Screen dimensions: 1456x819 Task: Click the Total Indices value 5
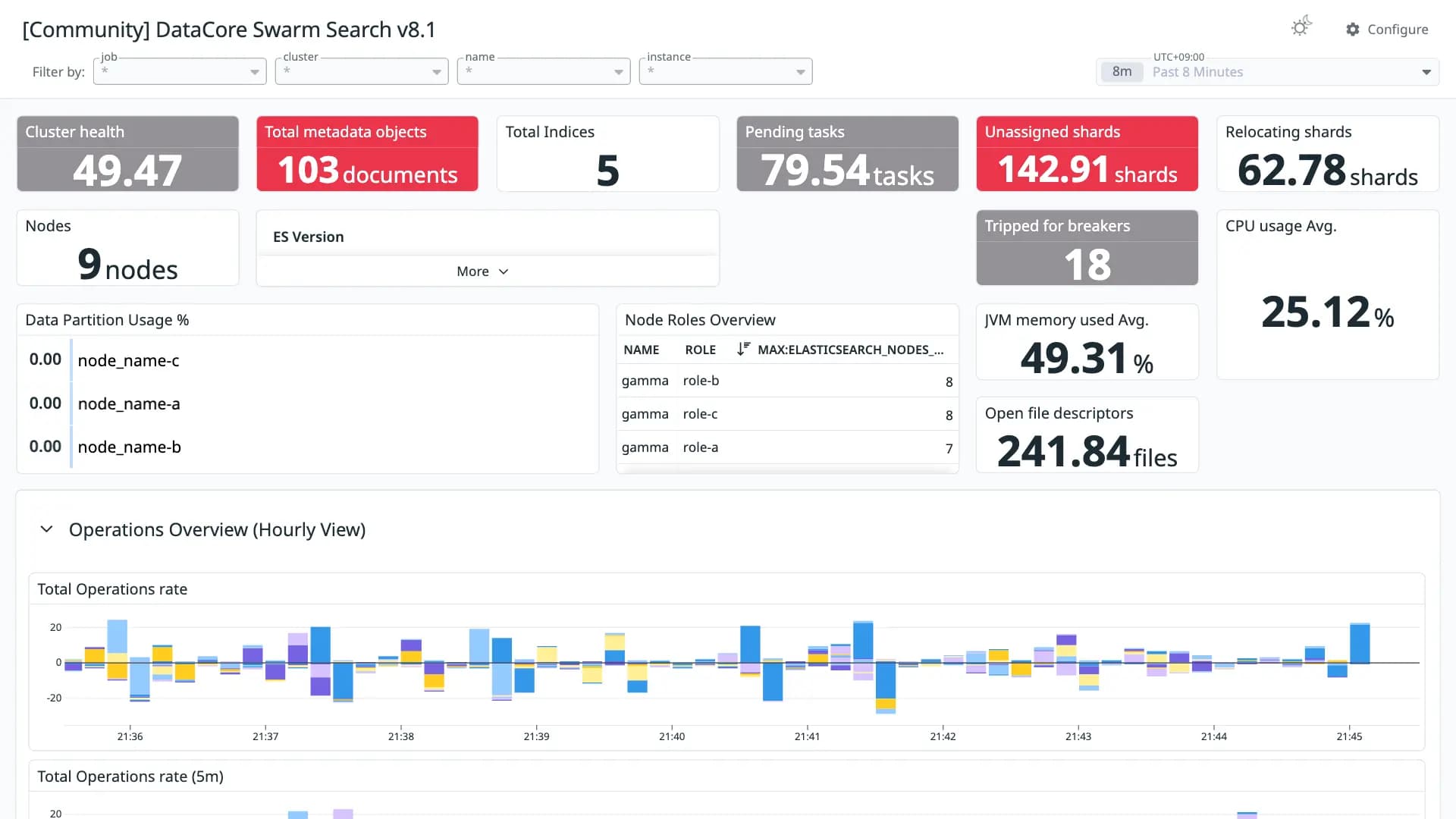(607, 171)
